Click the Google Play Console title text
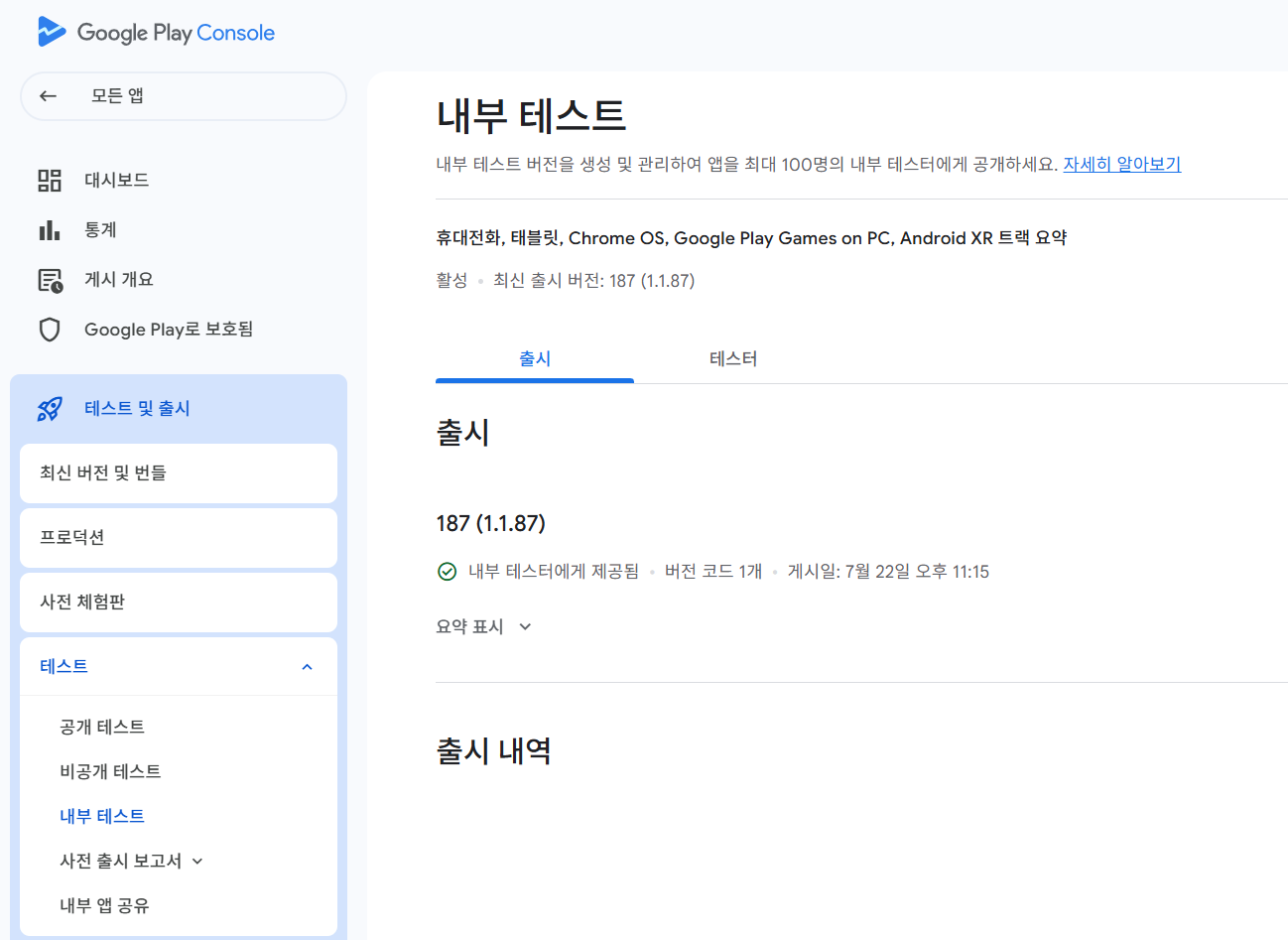 point(176,33)
